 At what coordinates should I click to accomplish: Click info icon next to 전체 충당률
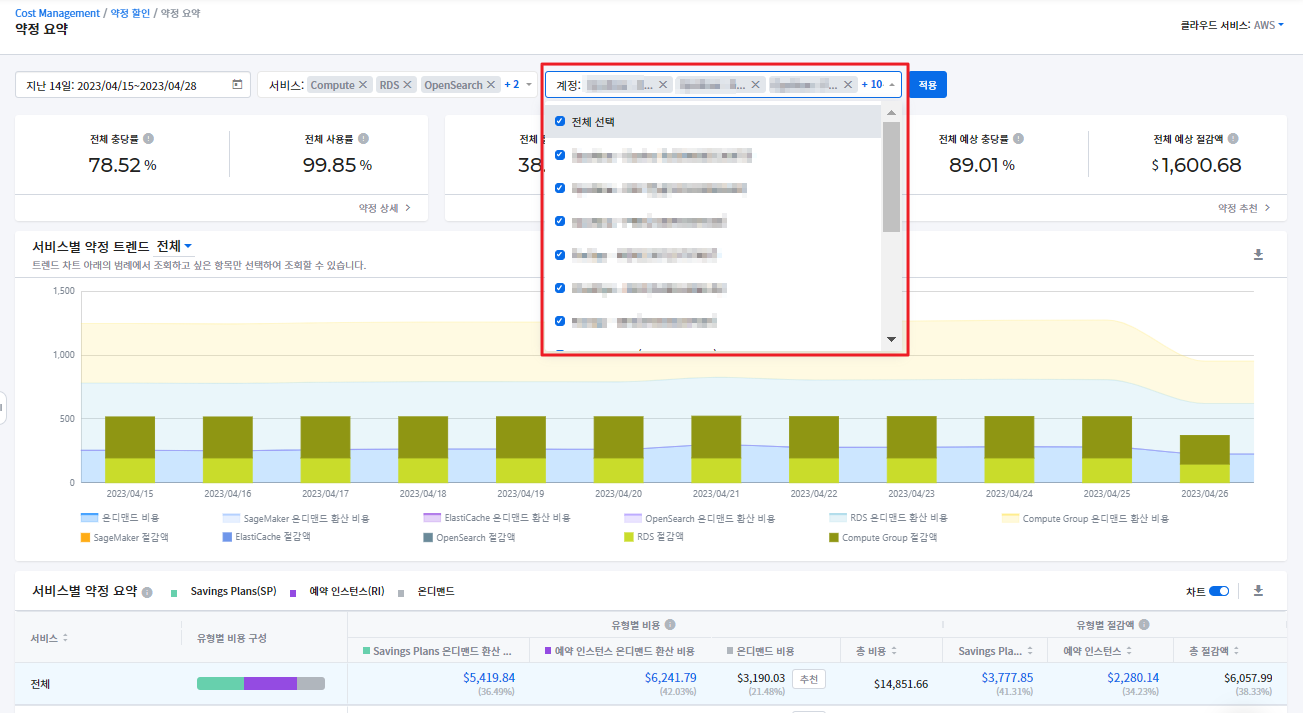(148, 139)
